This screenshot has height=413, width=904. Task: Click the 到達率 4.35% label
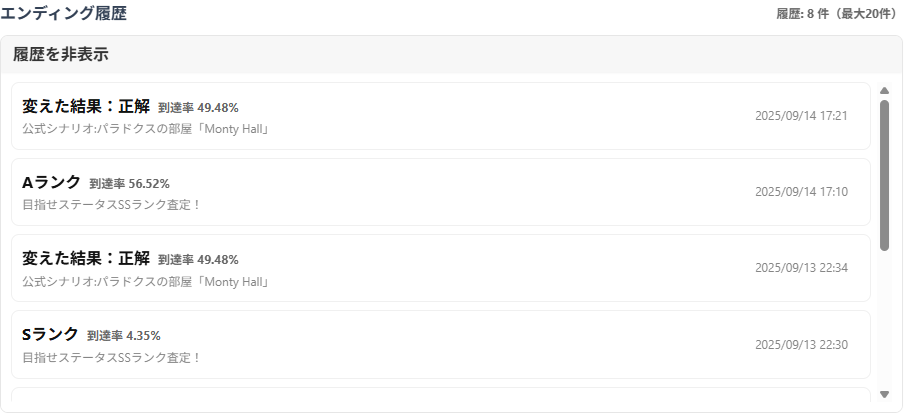click(x=124, y=336)
